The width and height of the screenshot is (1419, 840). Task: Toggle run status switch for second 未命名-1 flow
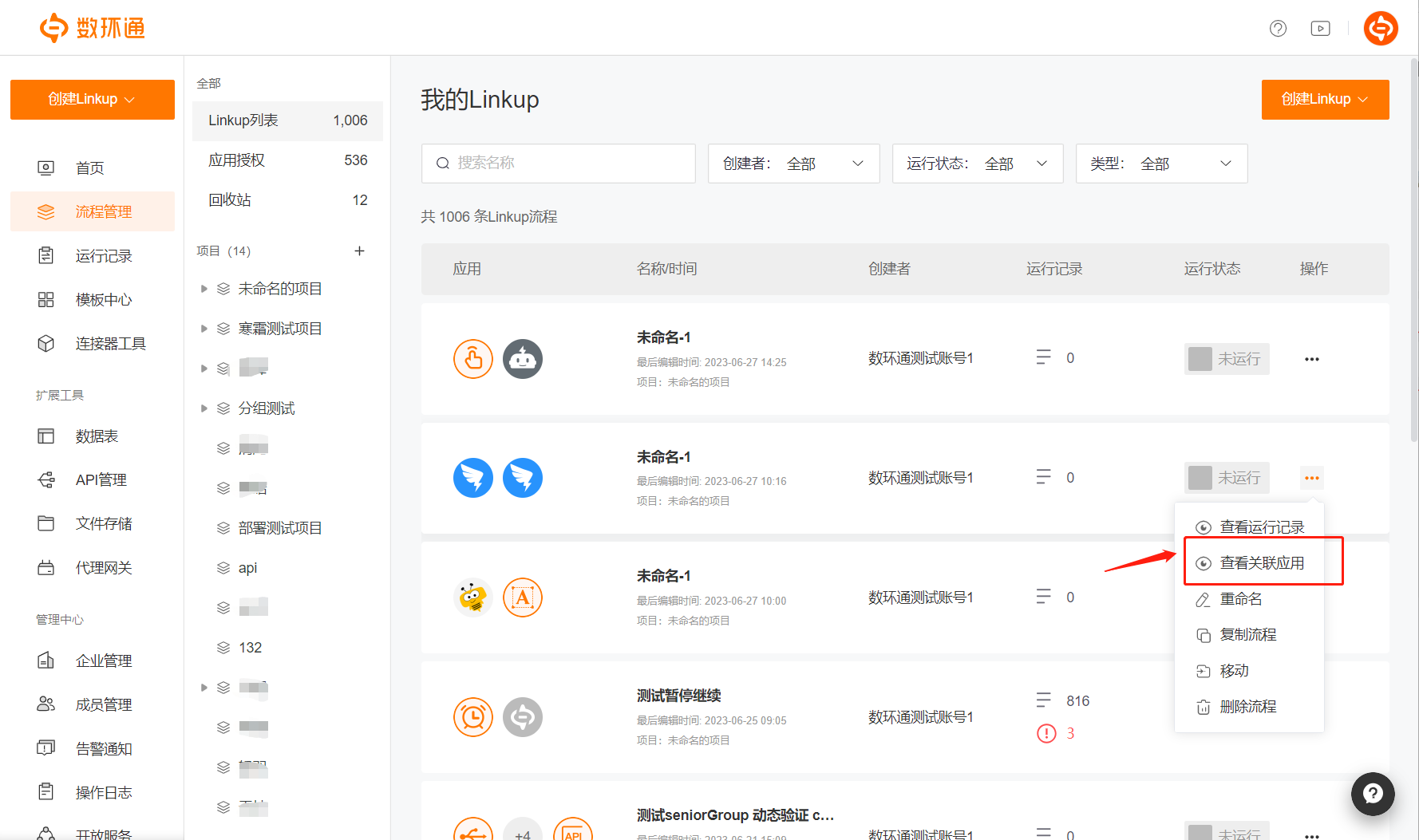1226,478
